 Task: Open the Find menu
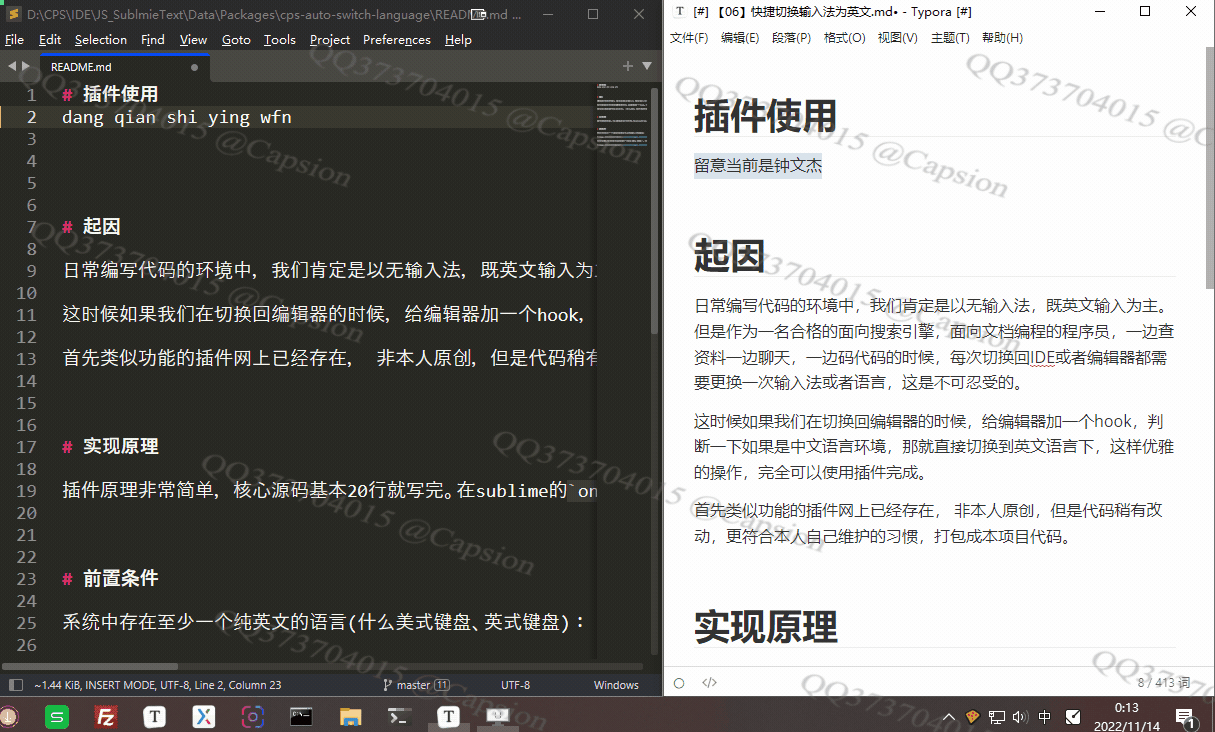pyautogui.click(x=153, y=40)
